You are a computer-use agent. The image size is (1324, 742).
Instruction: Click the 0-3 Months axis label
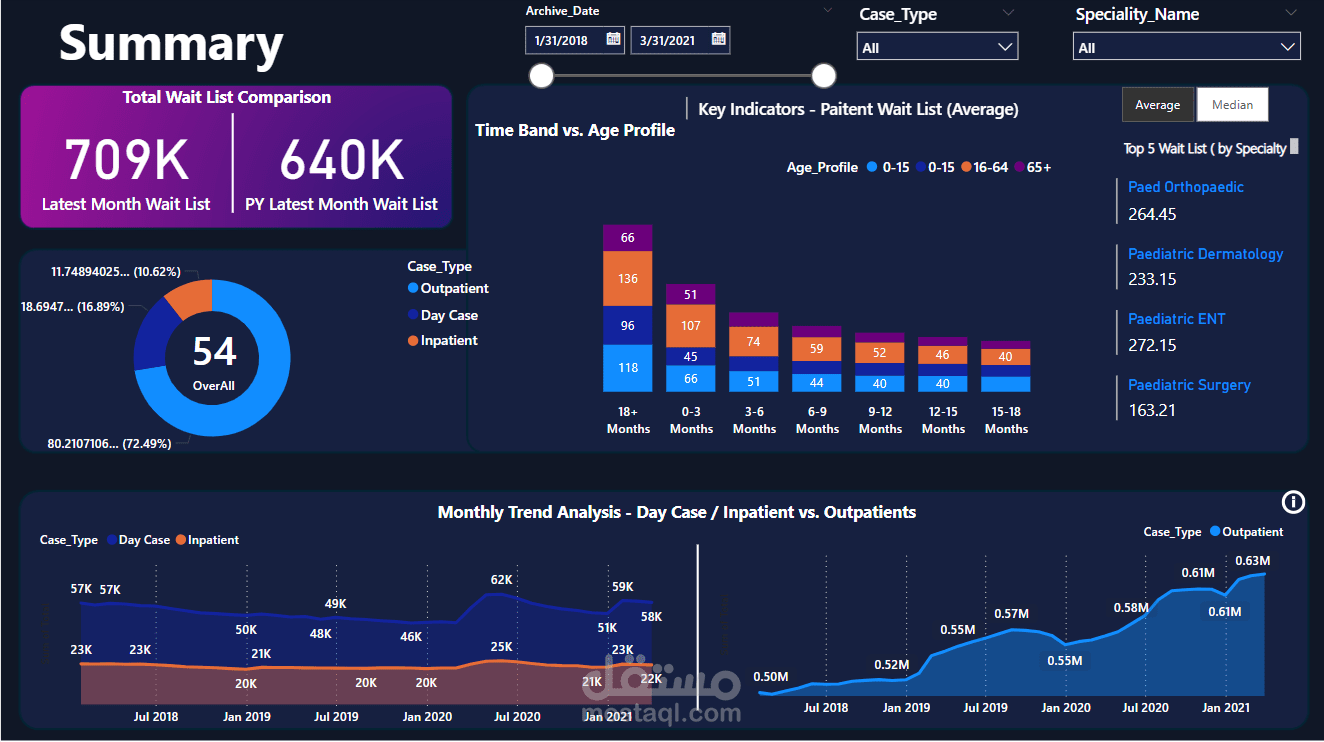click(x=691, y=420)
